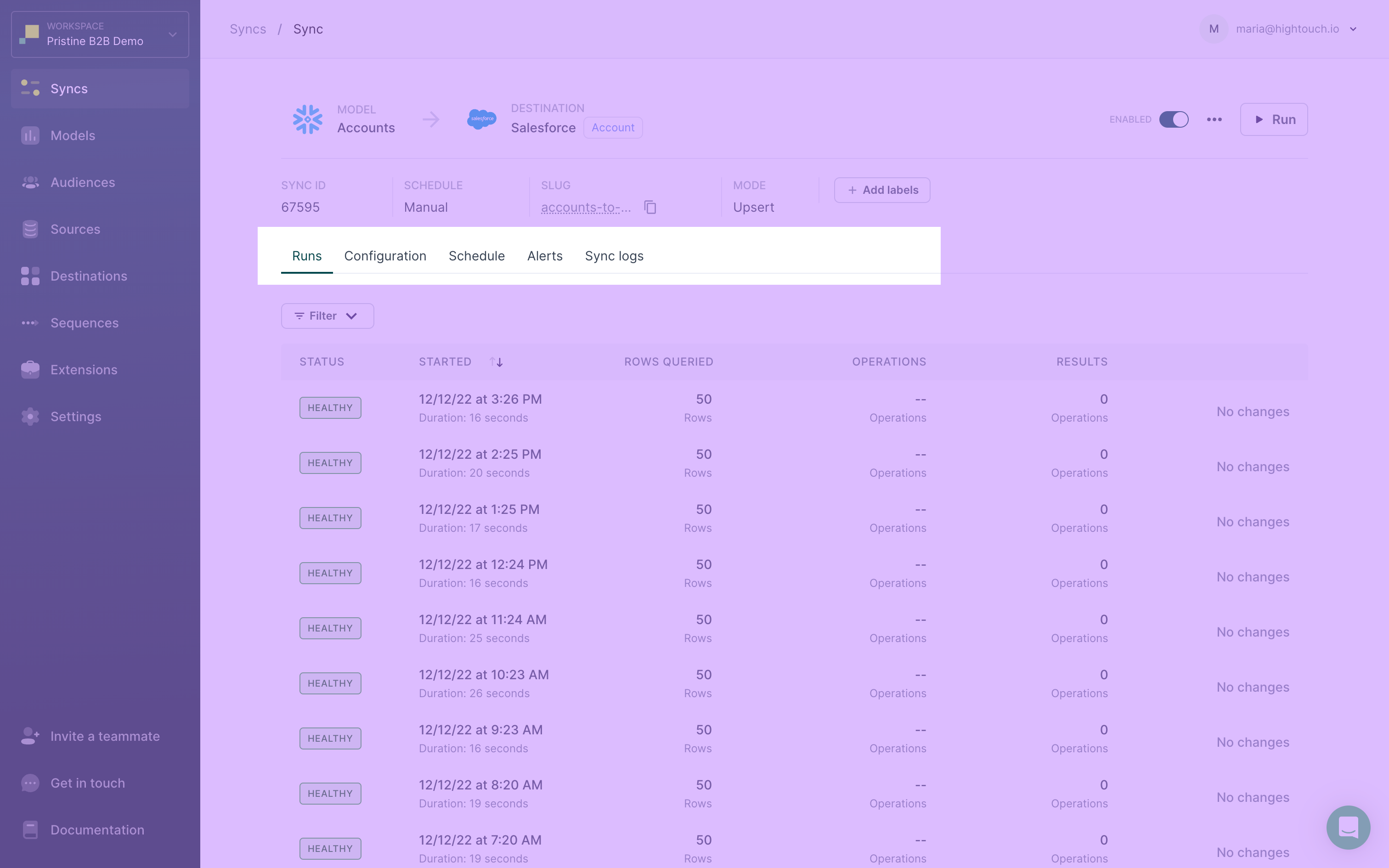Click the Models sidebar icon

[x=31, y=135]
